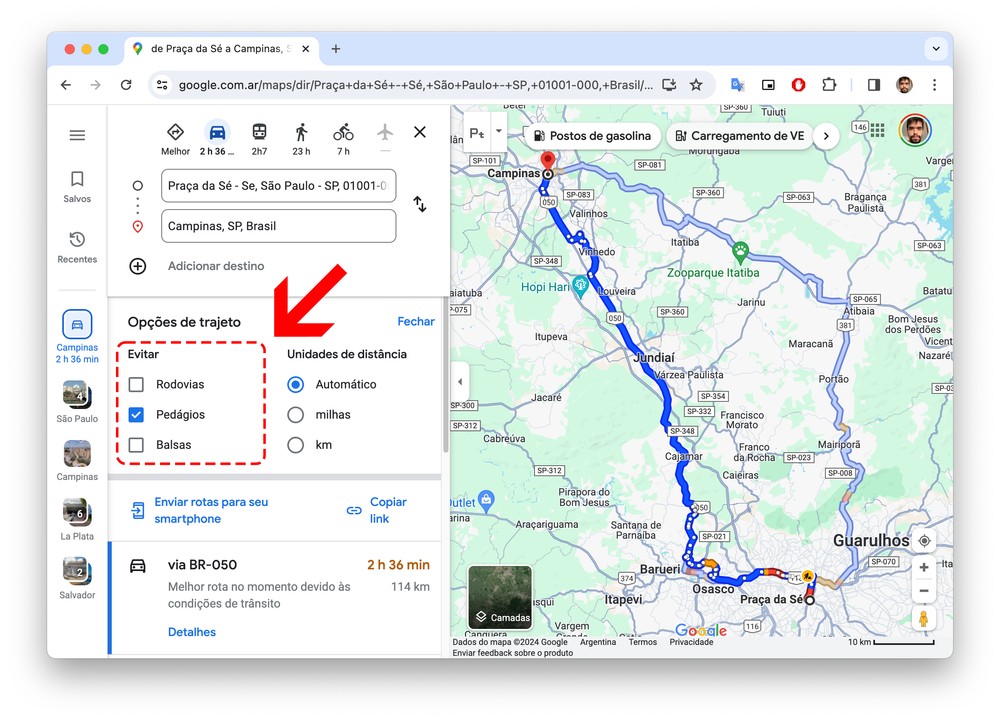
Task: Select driving travel mode
Action: (x=217, y=139)
